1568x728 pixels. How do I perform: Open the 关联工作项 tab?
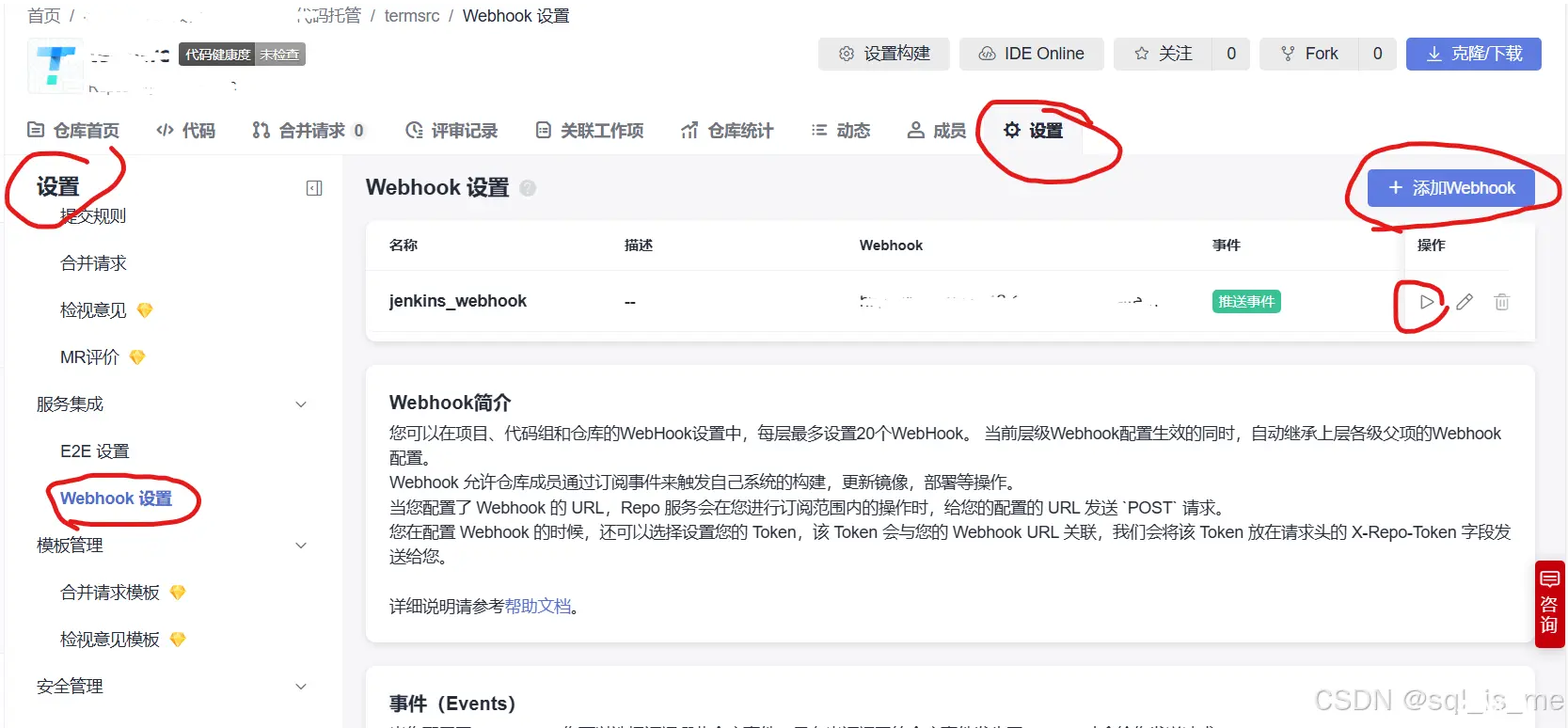click(590, 131)
